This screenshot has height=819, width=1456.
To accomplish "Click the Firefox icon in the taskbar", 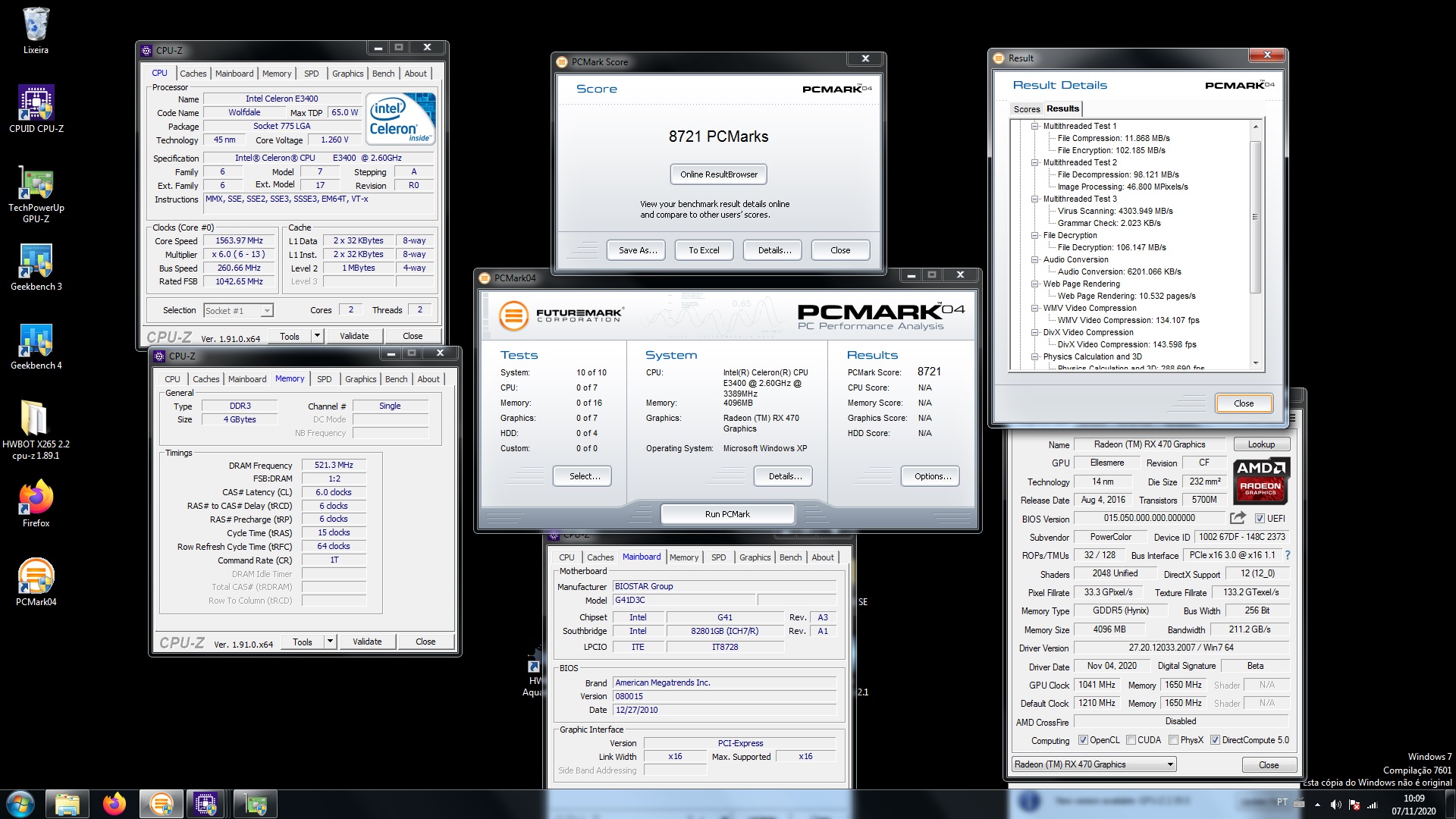I will (x=115, y=804).
